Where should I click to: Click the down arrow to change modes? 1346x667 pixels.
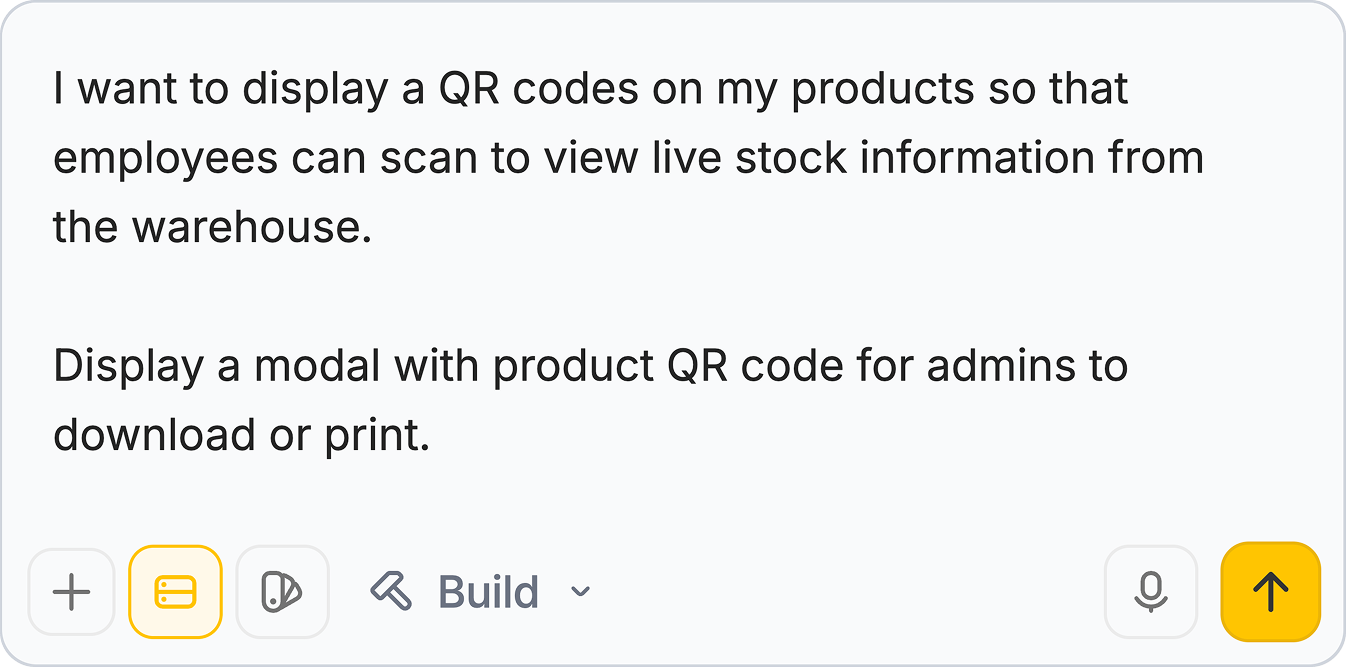coord(578,591)
